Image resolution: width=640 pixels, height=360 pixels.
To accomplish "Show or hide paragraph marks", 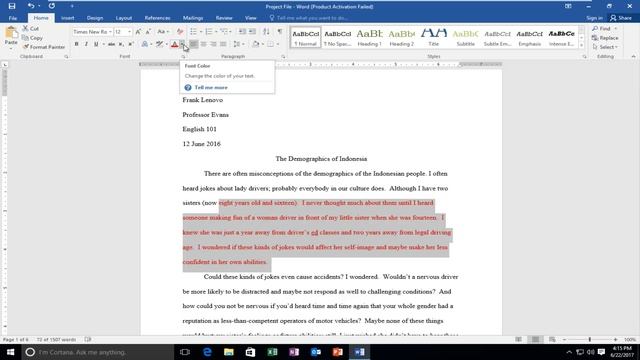I will pos(280,32).
